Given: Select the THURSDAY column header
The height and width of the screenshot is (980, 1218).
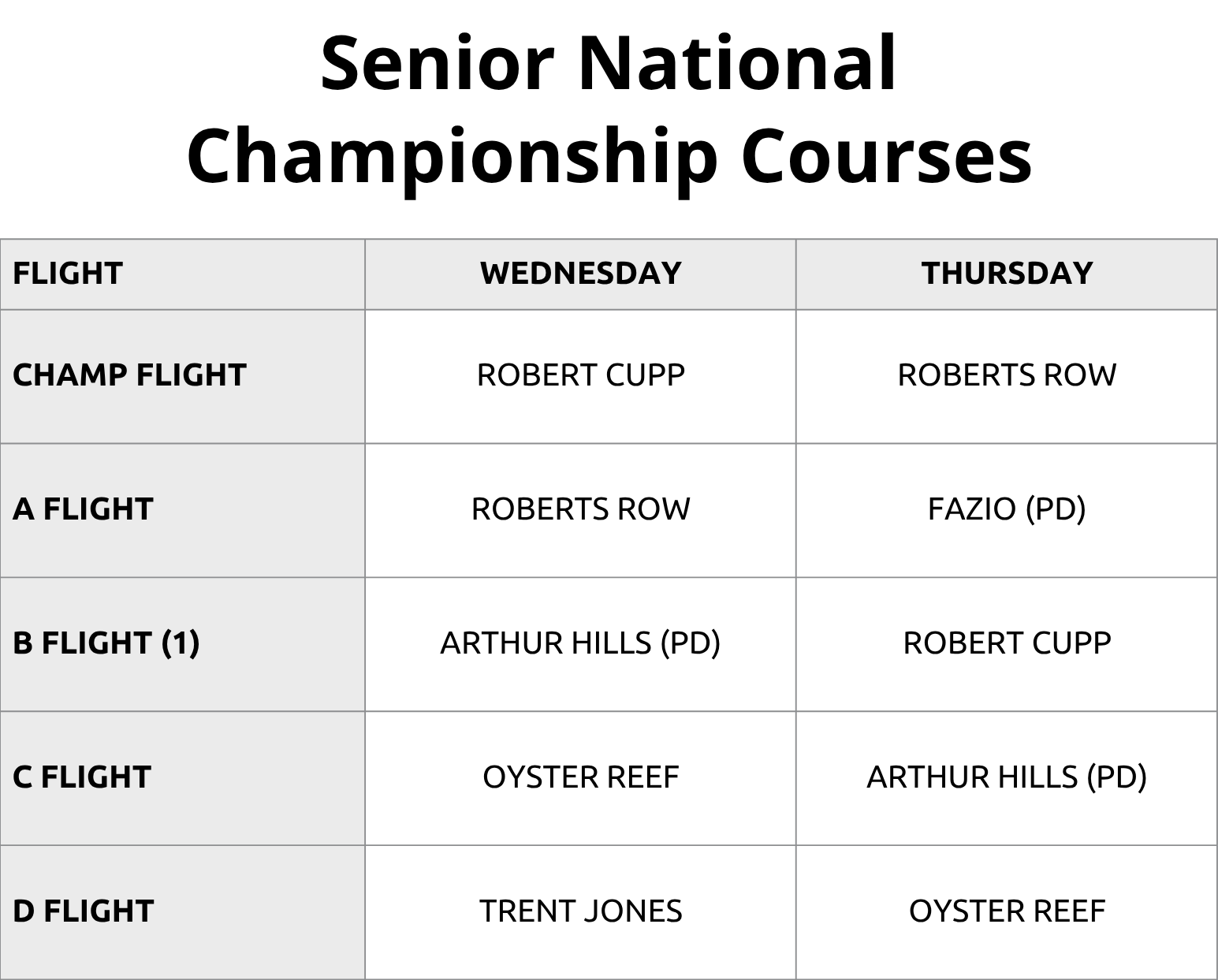Looking at the screenshot, I should pos(1007,274).
